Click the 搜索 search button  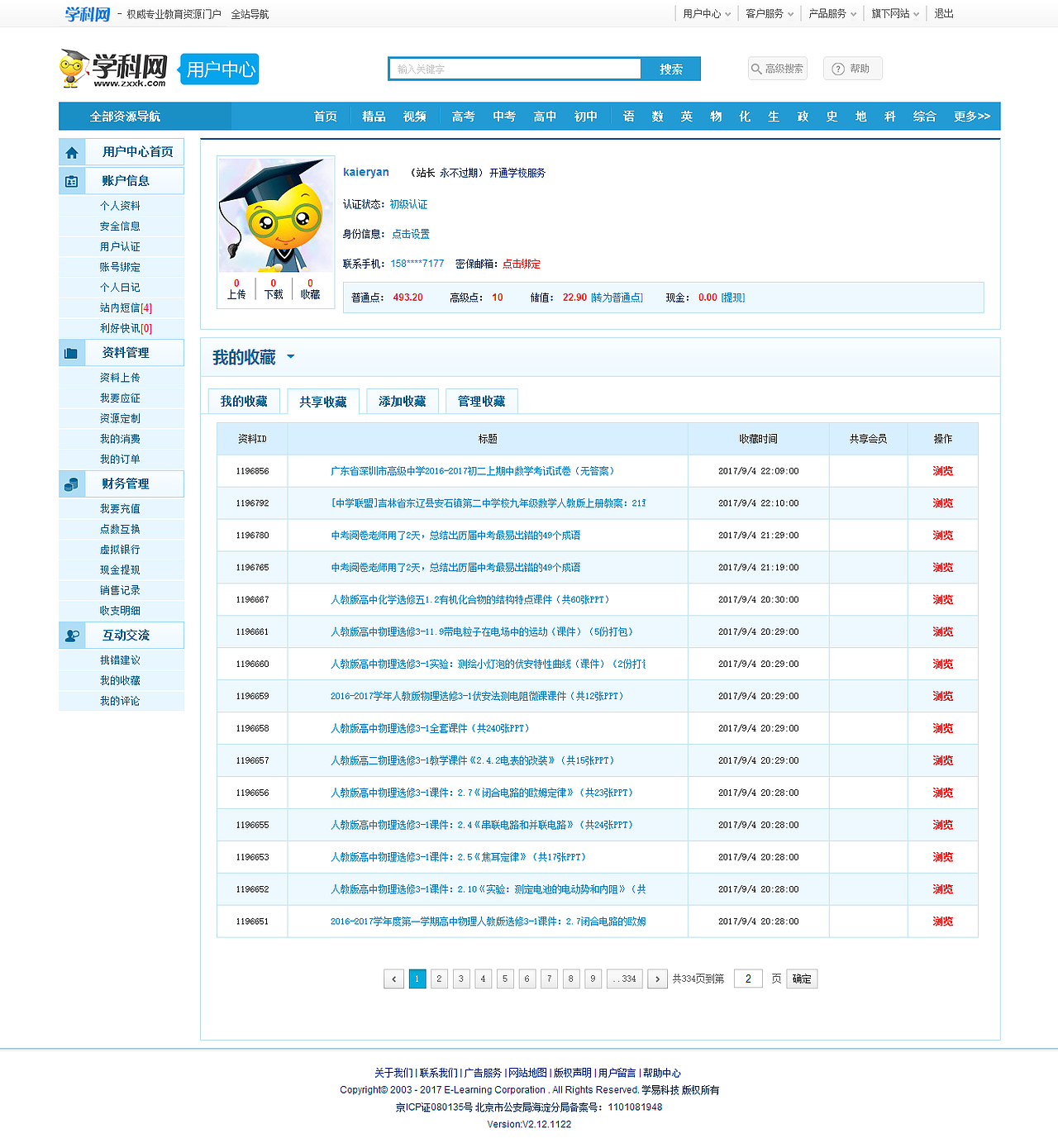(x=670, y=69)
